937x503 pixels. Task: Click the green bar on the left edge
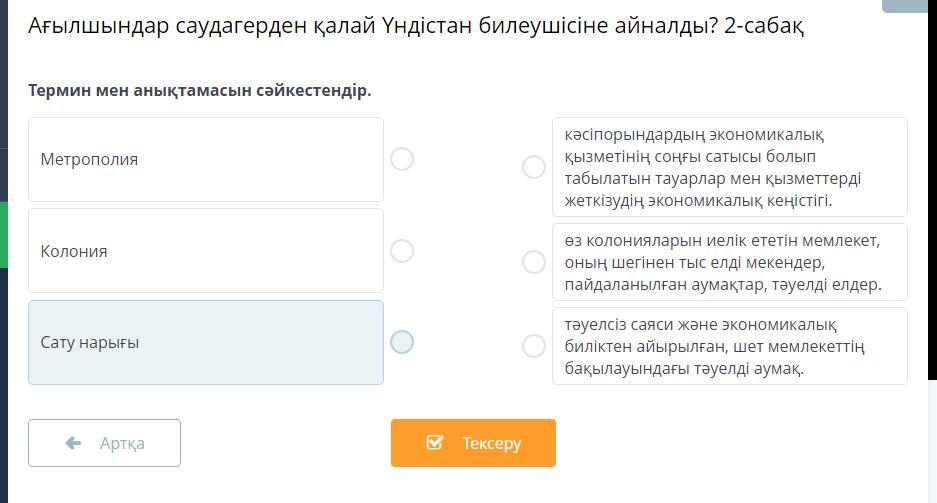click(3, 235)
